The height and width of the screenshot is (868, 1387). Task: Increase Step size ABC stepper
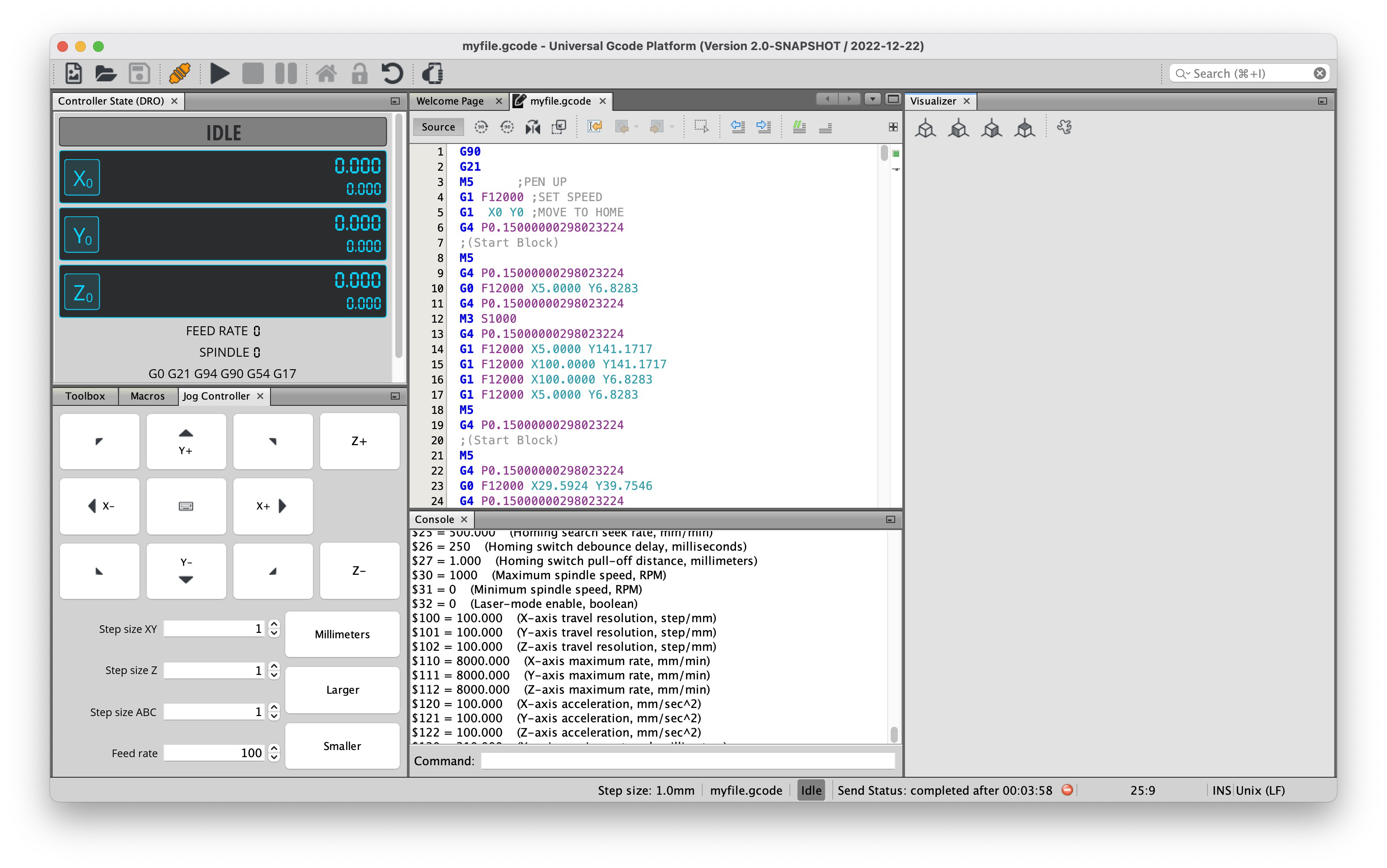[x=274, y=707]
